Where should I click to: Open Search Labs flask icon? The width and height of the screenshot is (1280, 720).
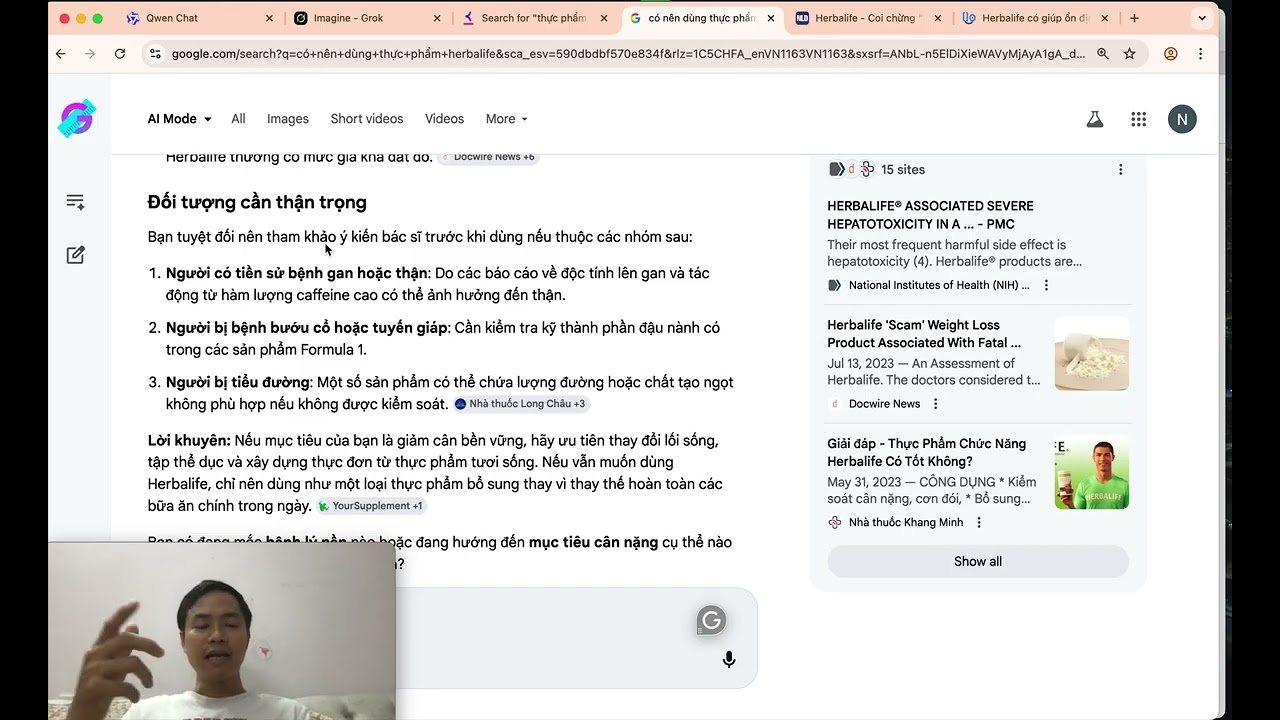click(x=1095, y=119)
